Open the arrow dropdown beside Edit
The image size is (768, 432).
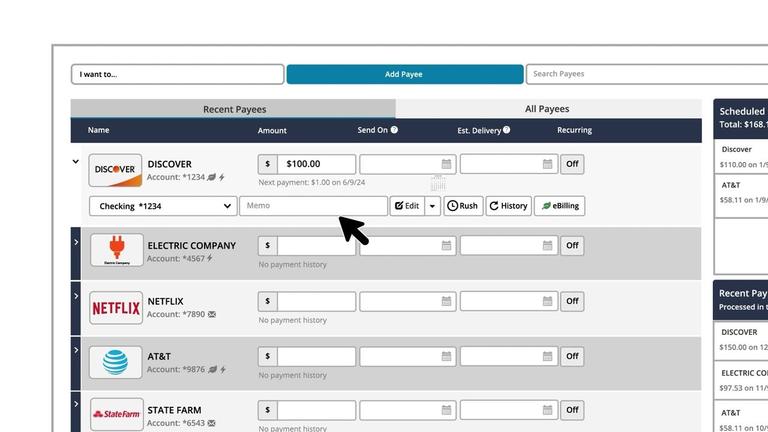[432, 206]
